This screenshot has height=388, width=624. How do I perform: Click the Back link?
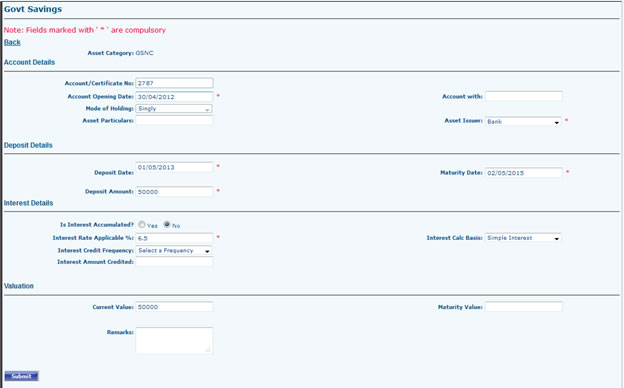click(x=12, y=42)
